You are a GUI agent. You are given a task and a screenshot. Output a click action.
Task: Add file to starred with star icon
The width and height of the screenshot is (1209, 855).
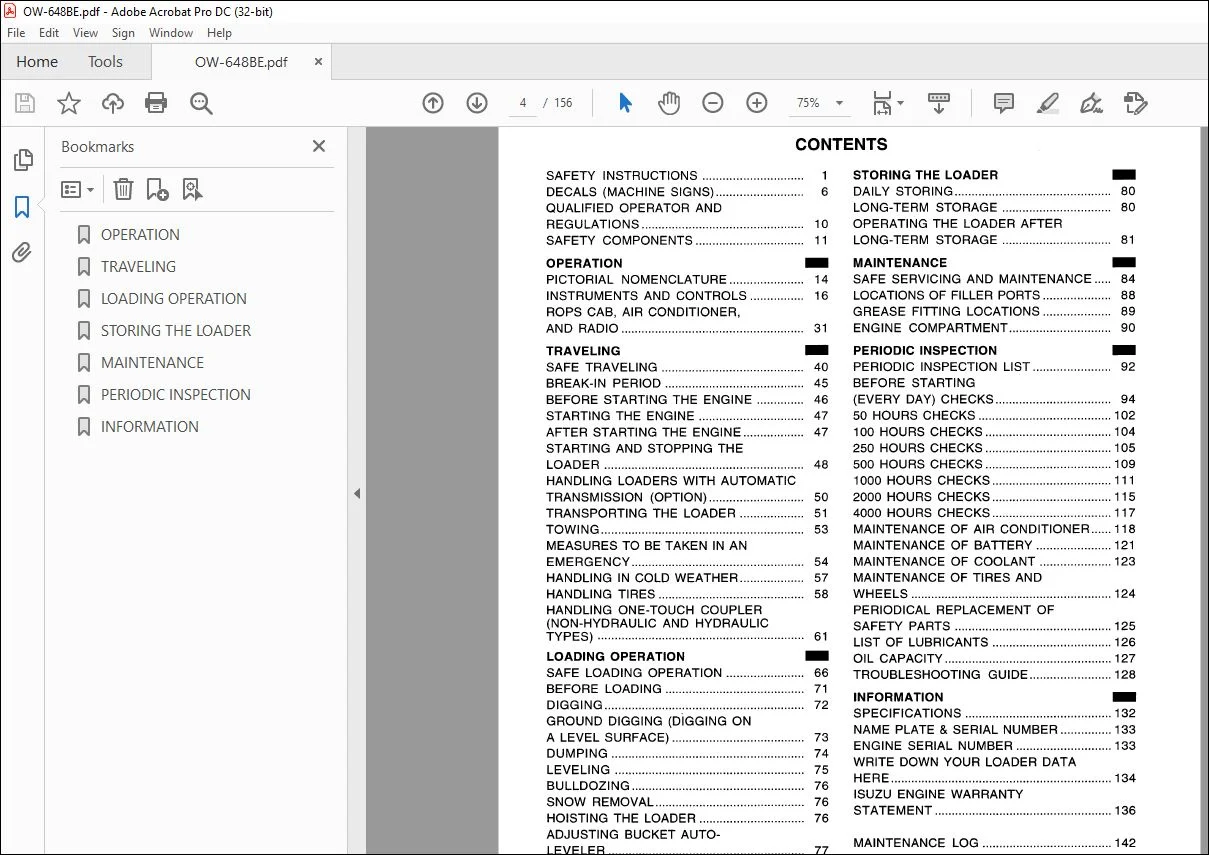click(69, 103)
